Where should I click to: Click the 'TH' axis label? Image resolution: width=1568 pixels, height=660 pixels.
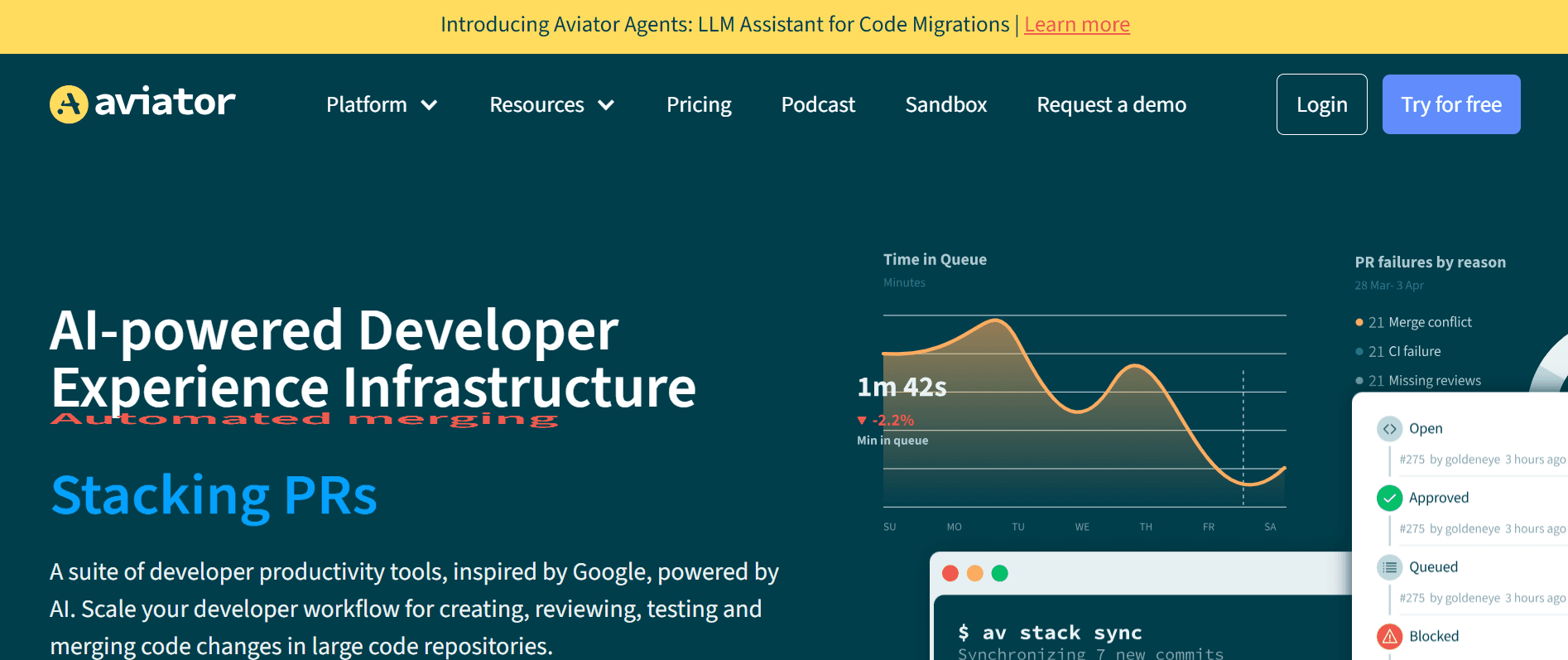click(1146, 527)
